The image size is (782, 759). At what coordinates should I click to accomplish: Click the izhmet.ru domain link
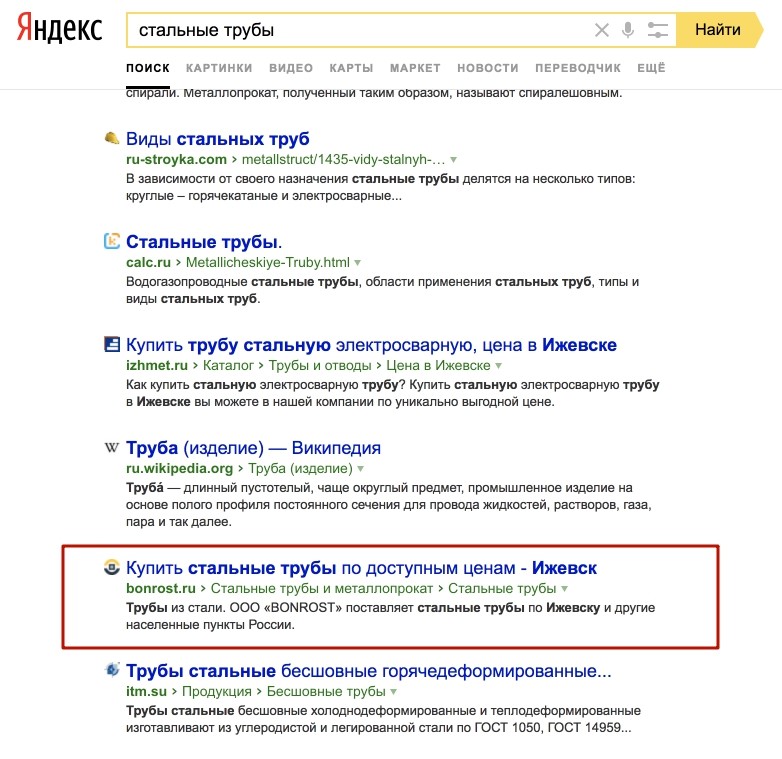point(157,366)
